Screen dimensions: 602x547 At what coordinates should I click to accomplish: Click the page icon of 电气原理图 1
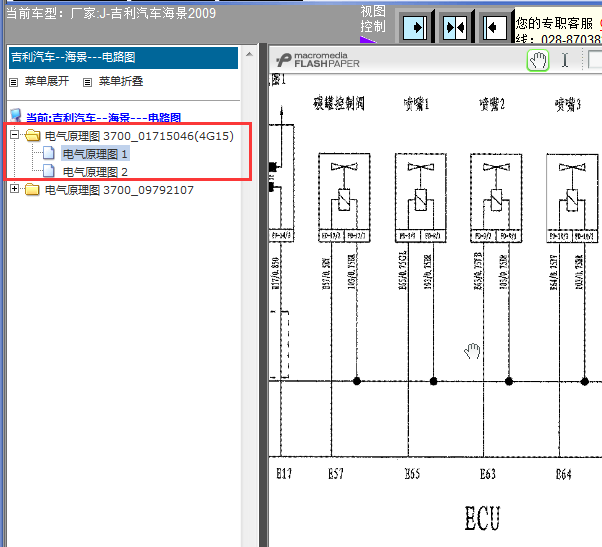click(x=48, y=153)
